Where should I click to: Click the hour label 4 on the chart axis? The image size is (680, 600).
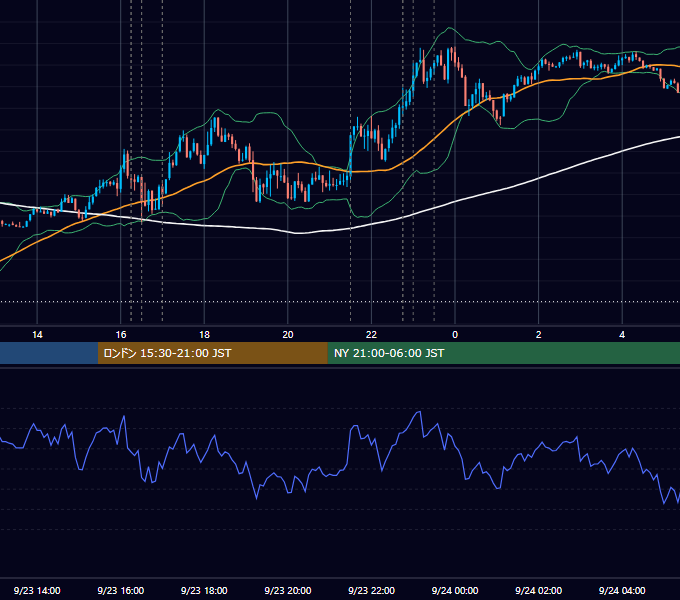[622, 334]
